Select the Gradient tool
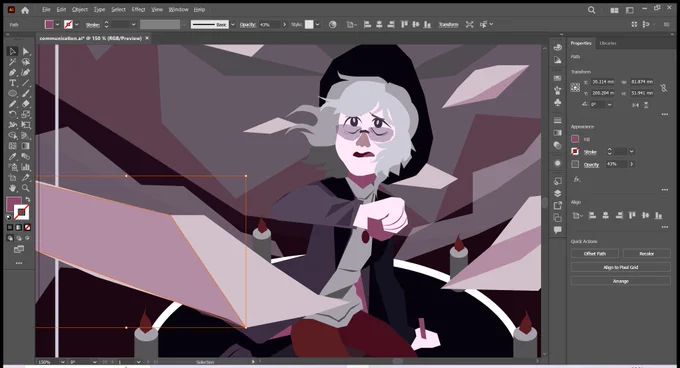The width and height of the screenshot is (680, 368). click(x=26, y=146)
